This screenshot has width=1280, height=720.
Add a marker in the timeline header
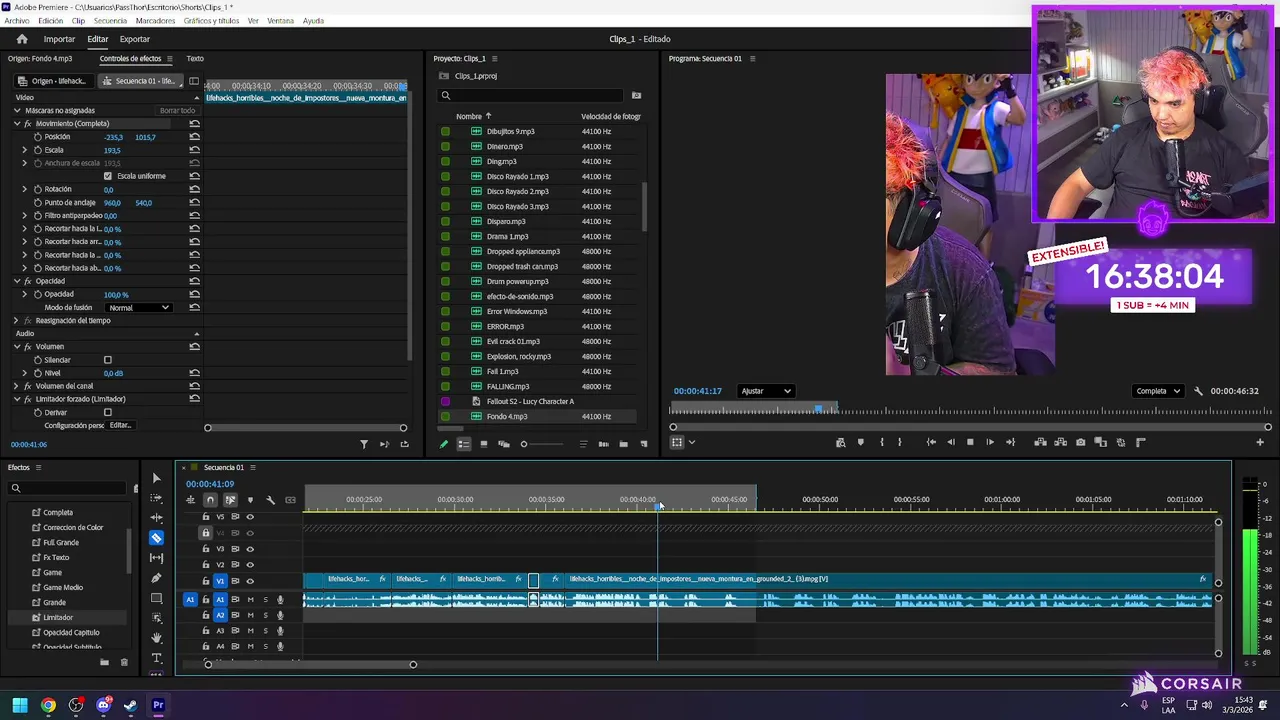coord(250,500)
